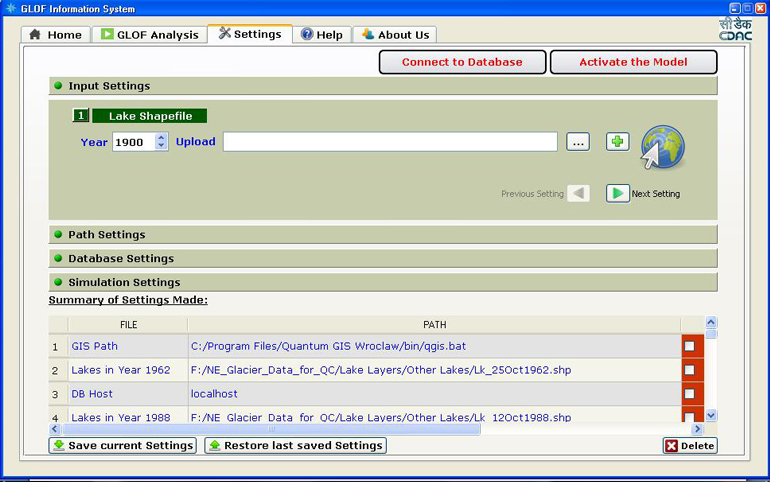
Task: Click the C-DAC logo
Action: tap(734, 29)
